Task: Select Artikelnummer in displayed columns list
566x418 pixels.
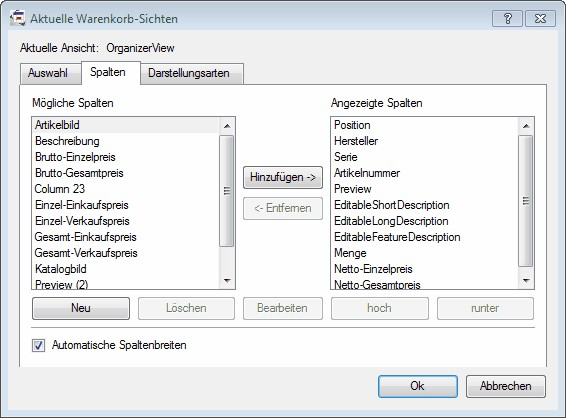Action: (x=424, y=173)
